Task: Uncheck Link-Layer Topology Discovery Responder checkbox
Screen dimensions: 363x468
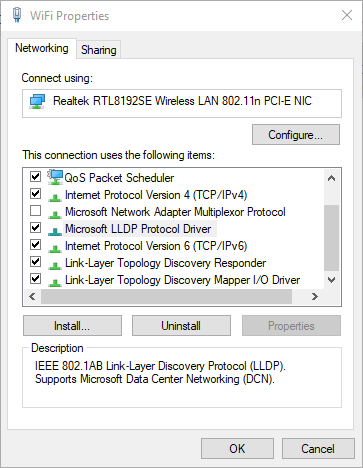Action: click(x=35, y=262)
